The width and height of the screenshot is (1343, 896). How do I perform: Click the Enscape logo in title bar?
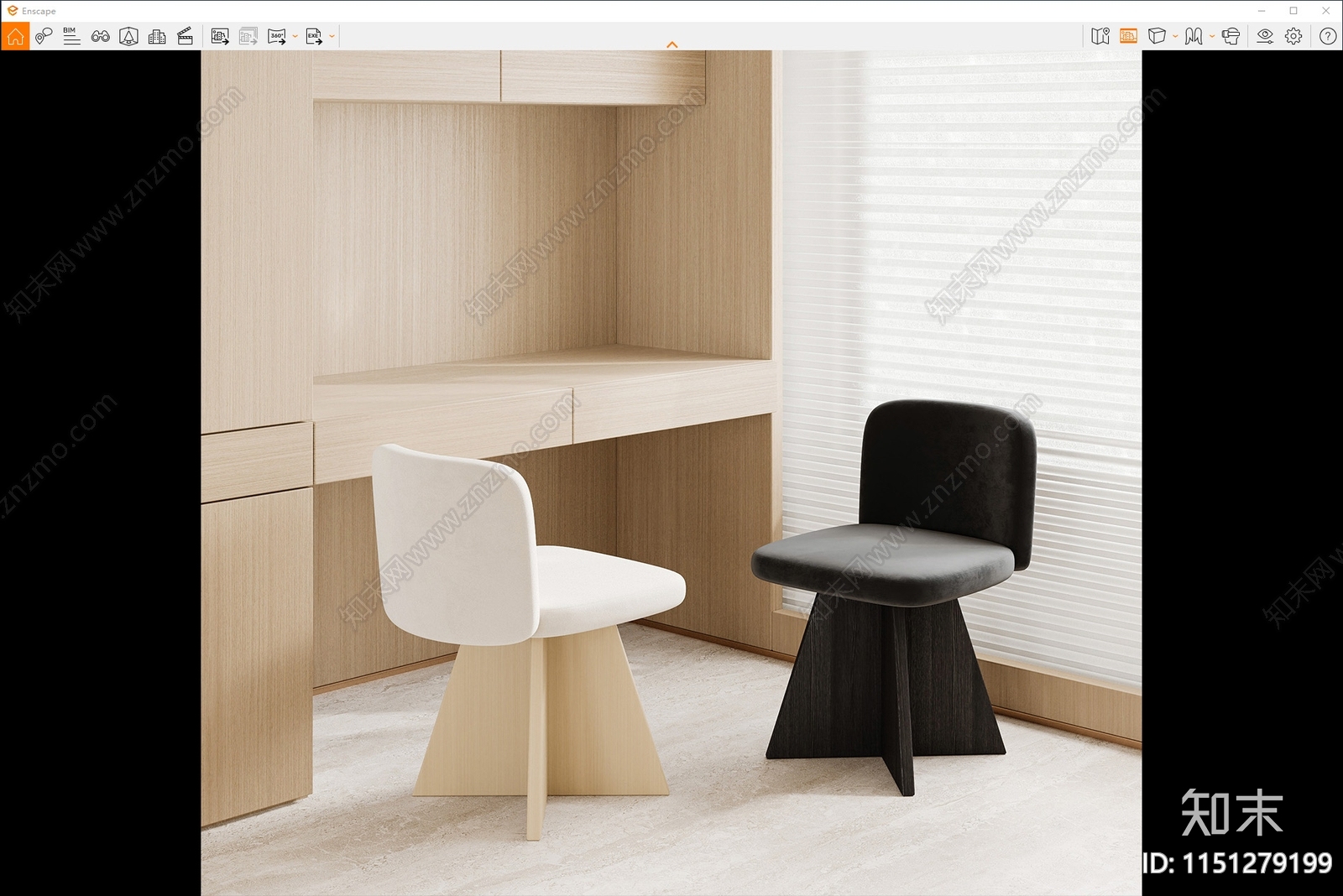point(13,11)
